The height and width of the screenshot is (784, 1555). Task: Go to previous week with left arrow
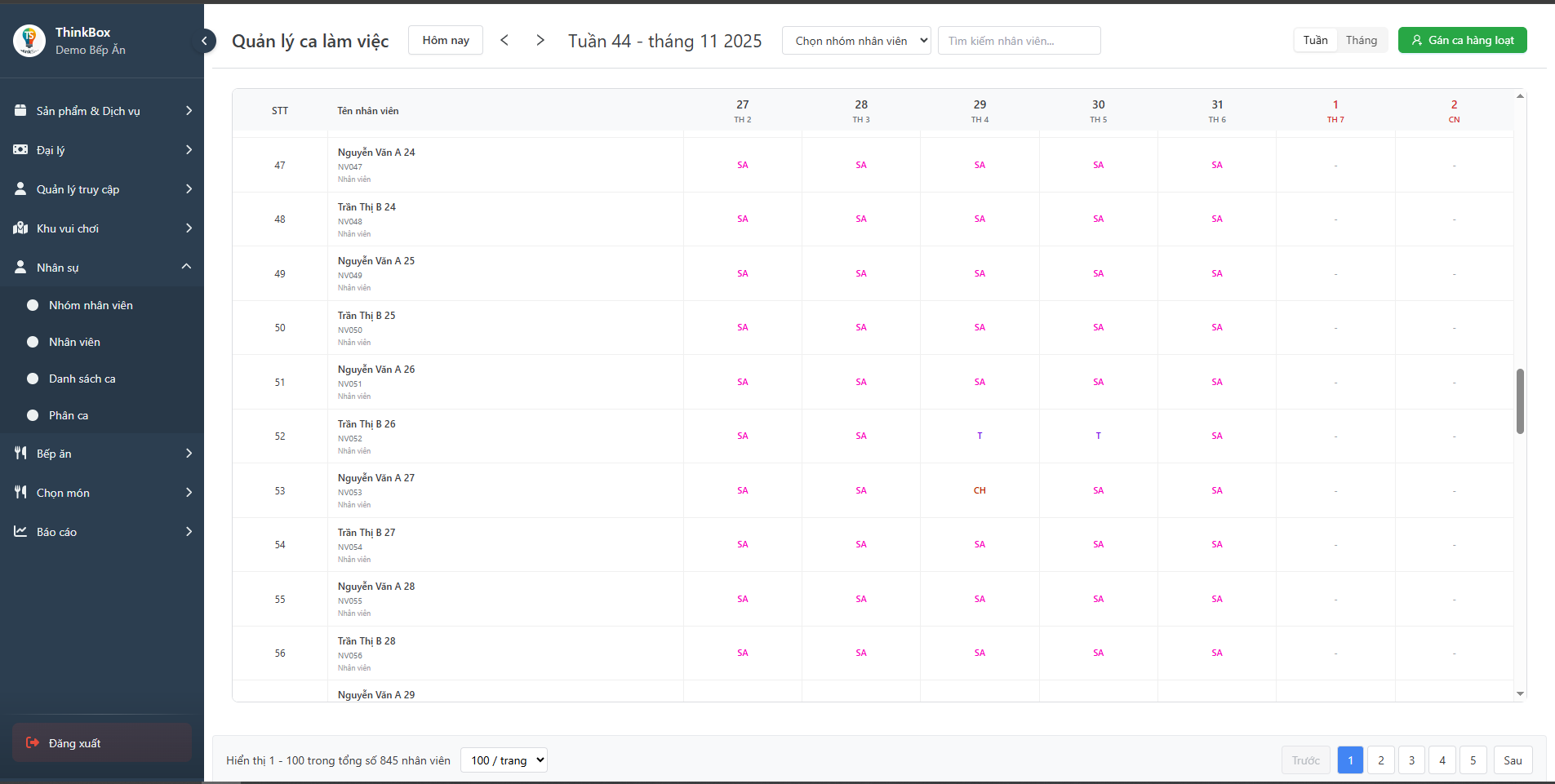point(504,40)
